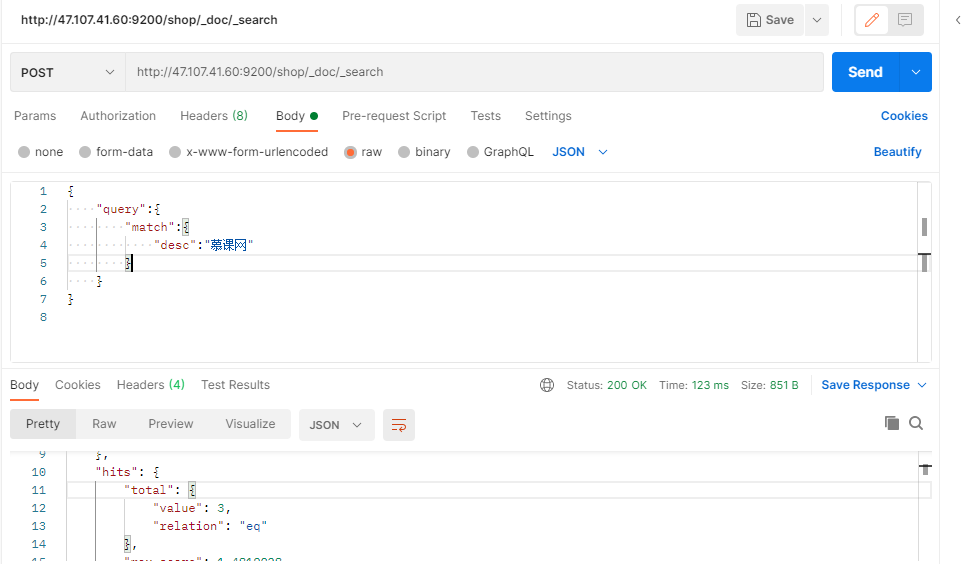Screen dimensions: 961x564
Task: Open the response JSON format dropdown
Action: click(336, 425)
